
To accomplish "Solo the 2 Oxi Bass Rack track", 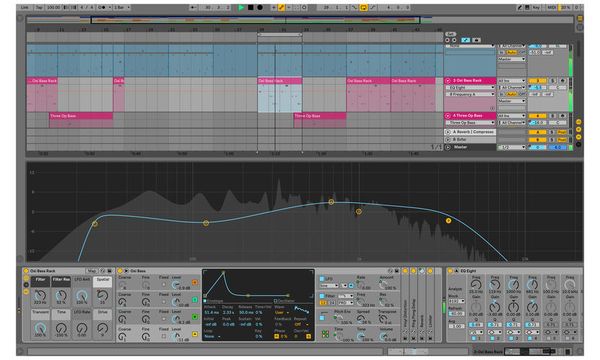I will (553, 81).
